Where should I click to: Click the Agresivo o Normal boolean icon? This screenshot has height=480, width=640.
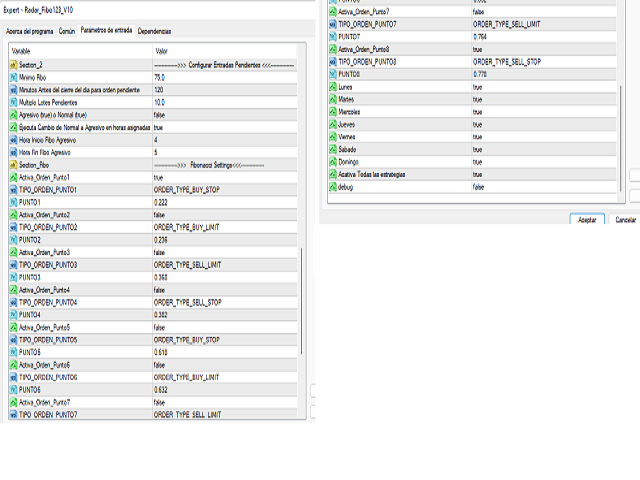coord(13,115)
